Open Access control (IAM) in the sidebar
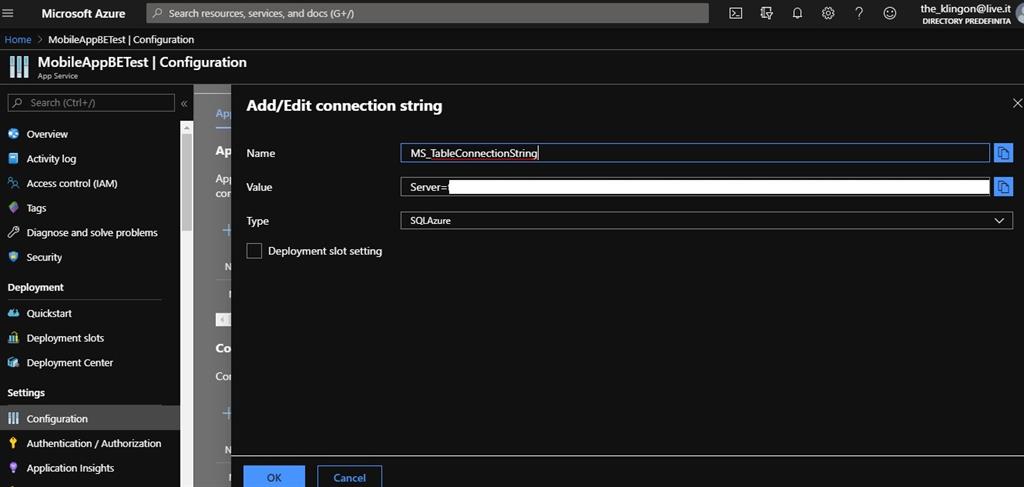 click(72, 183)
